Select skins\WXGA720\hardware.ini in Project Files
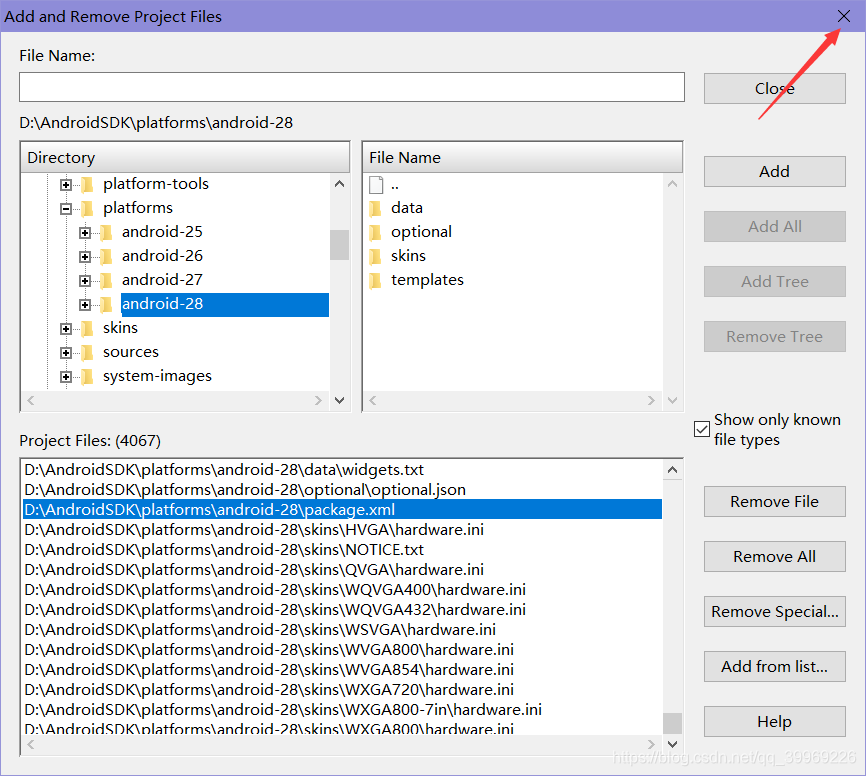866x776 pixels. tap(342, 689)
